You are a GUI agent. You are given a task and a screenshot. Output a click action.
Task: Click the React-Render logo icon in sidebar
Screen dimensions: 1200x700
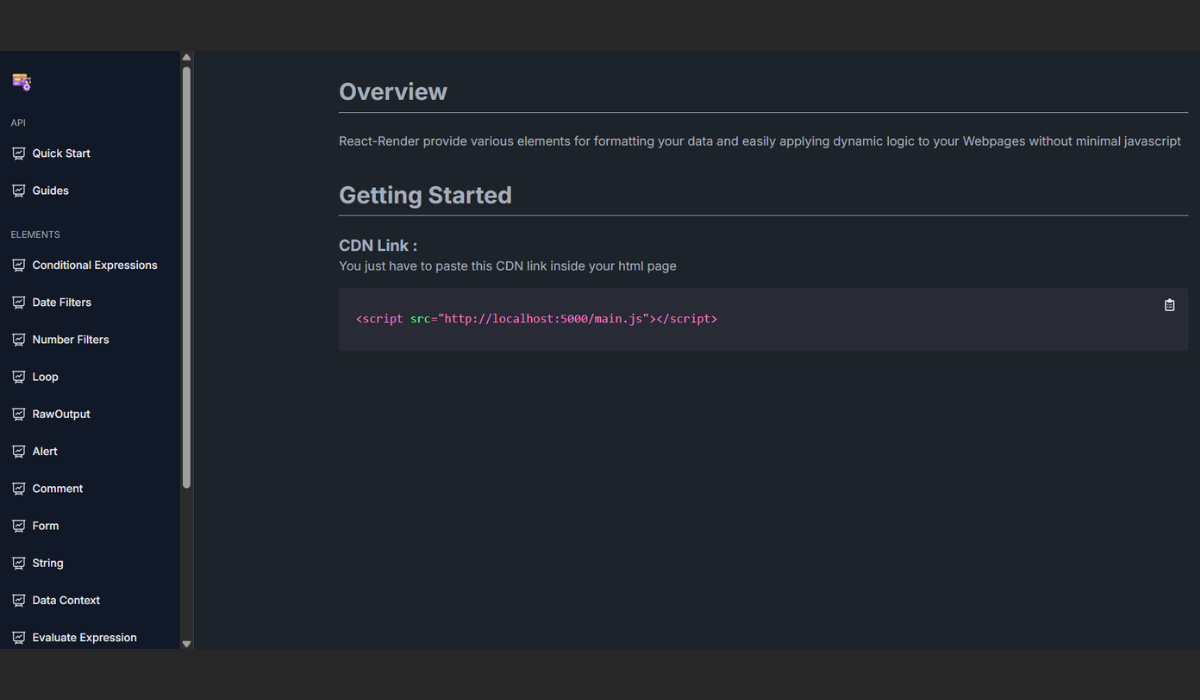pos(21,82)
